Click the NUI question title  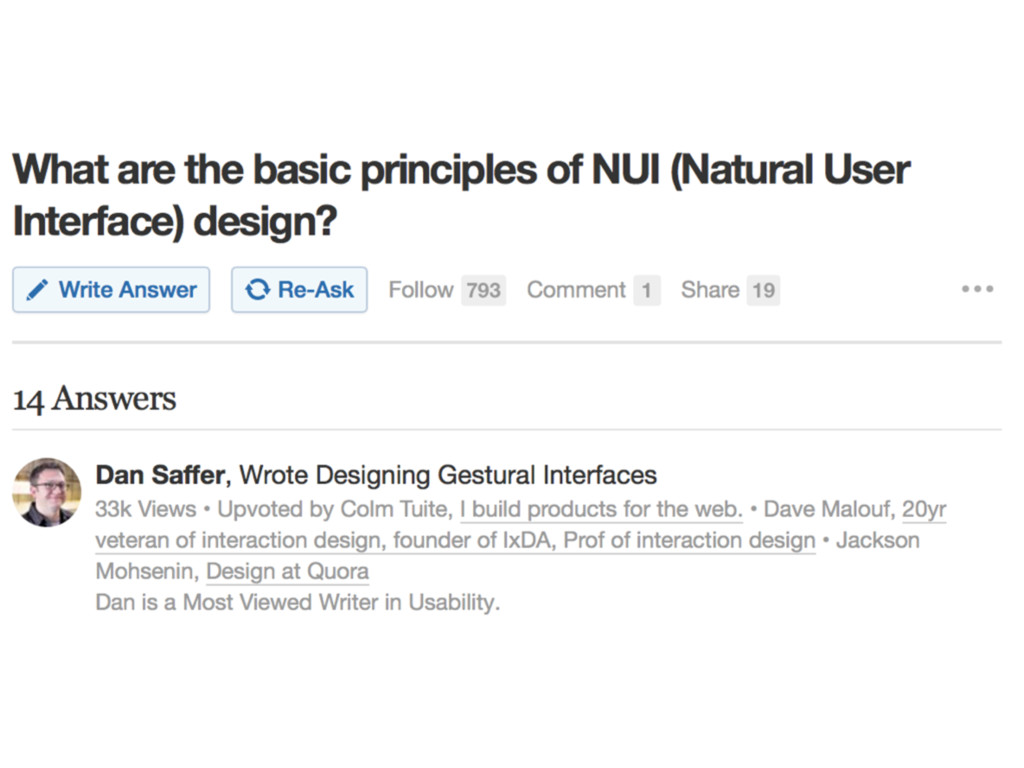(x=461, y=195)
